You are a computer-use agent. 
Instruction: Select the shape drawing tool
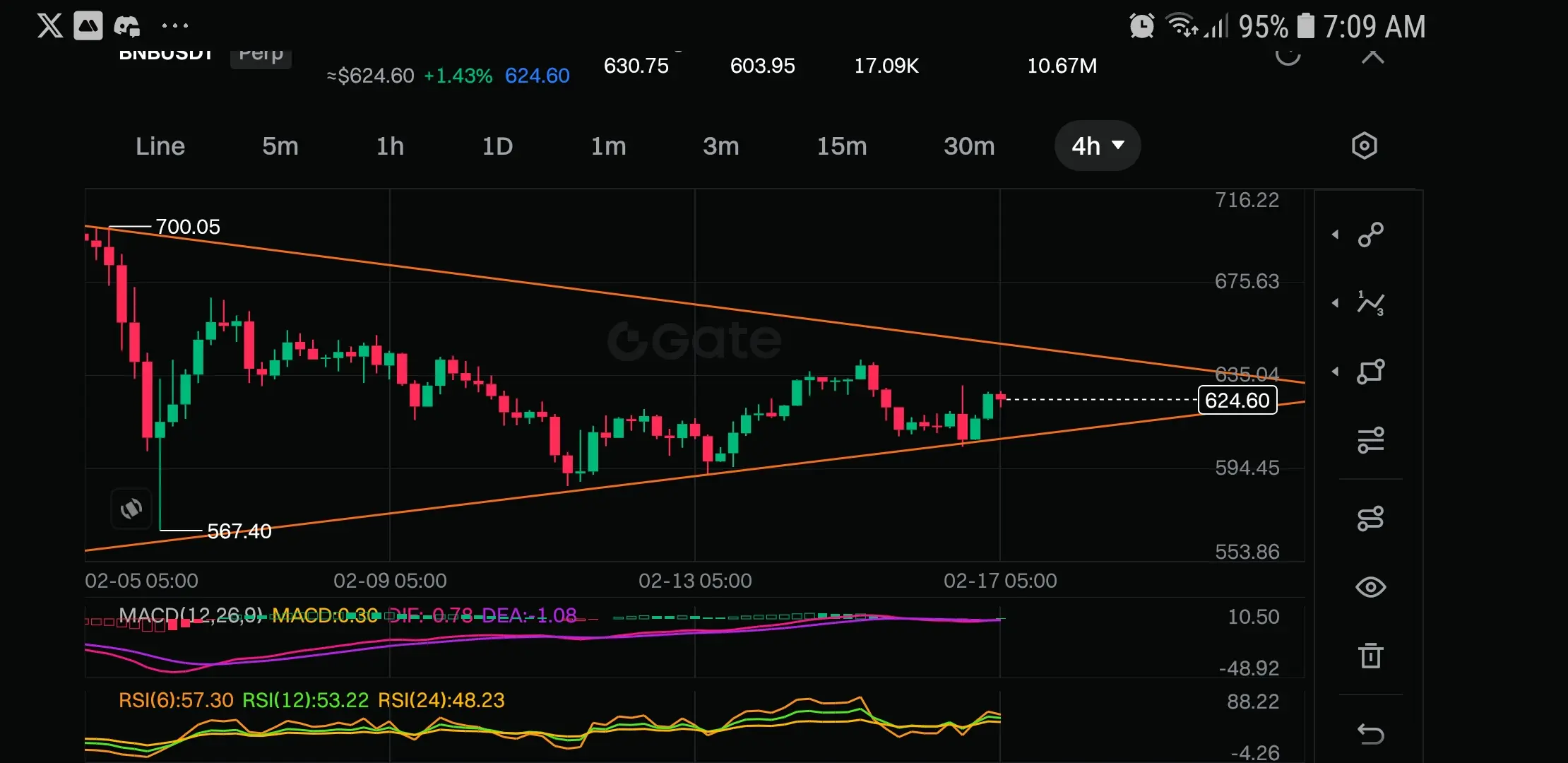tap(1370, 372)
